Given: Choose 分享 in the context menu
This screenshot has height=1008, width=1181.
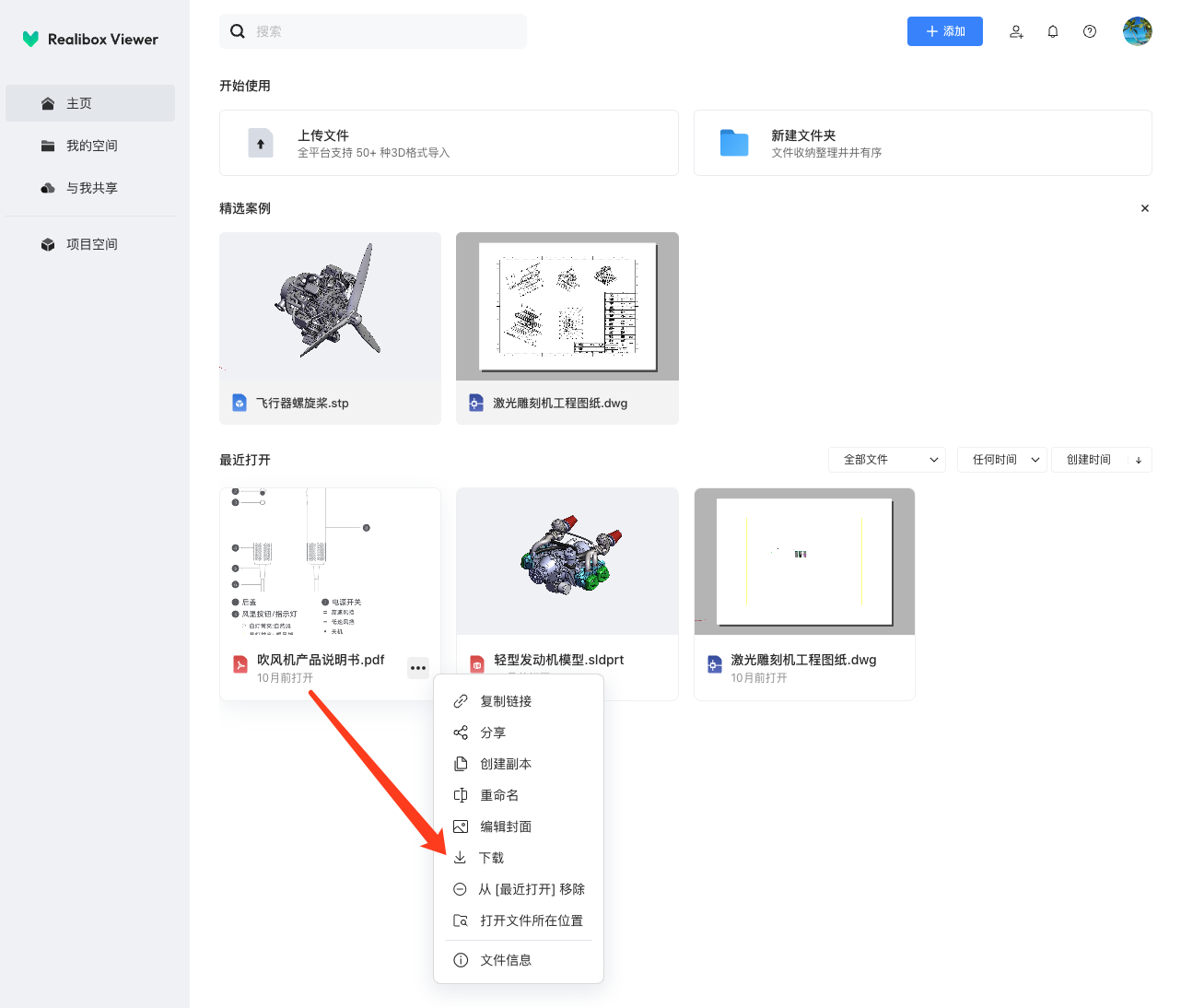Looking at the screenshot, I should tap(519, 733).
